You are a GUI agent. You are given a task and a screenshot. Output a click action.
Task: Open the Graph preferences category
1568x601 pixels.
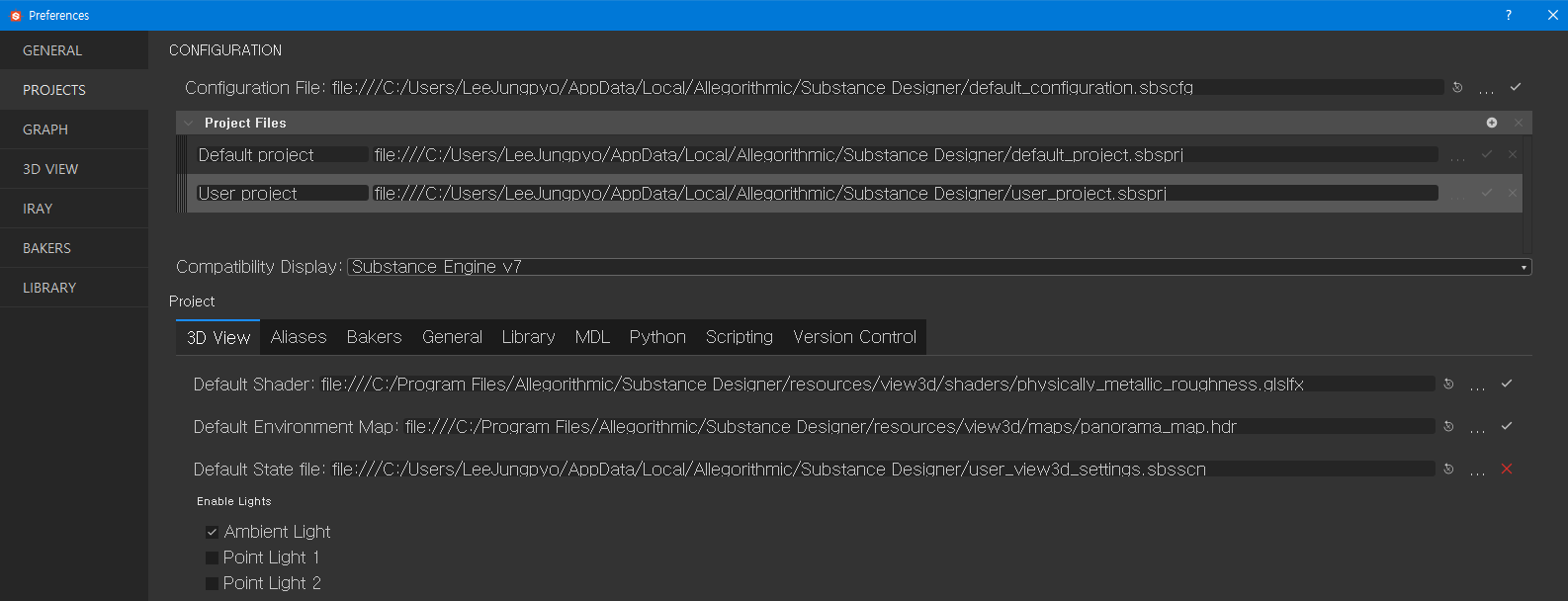74,129
